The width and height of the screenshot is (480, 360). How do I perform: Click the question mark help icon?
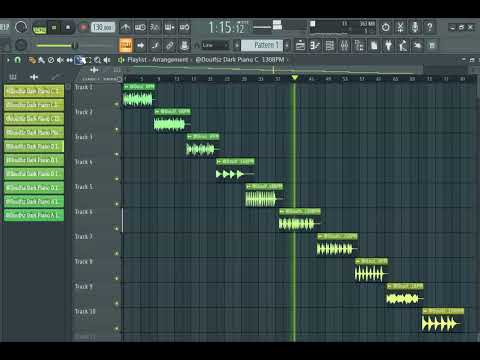click(x=430, y=27)
